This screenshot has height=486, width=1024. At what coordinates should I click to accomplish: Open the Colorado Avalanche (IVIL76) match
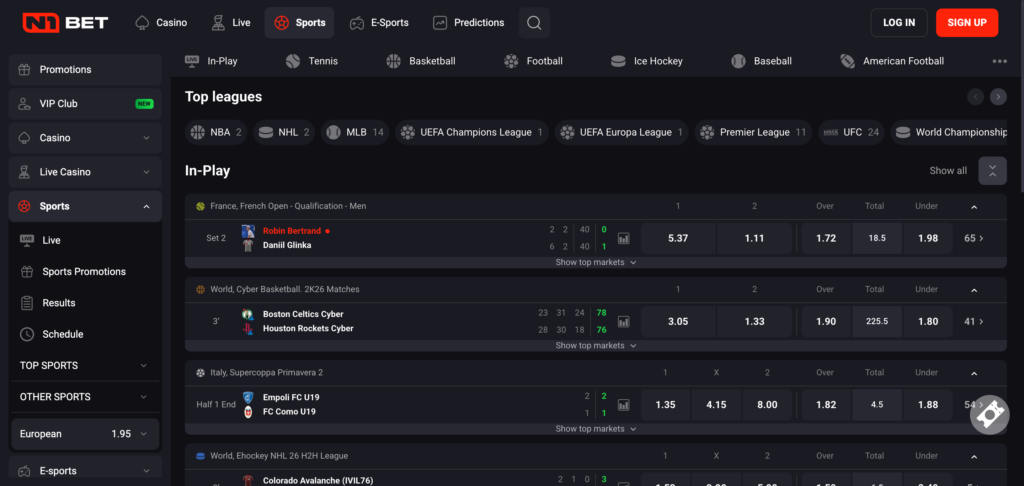coord(317,480)
